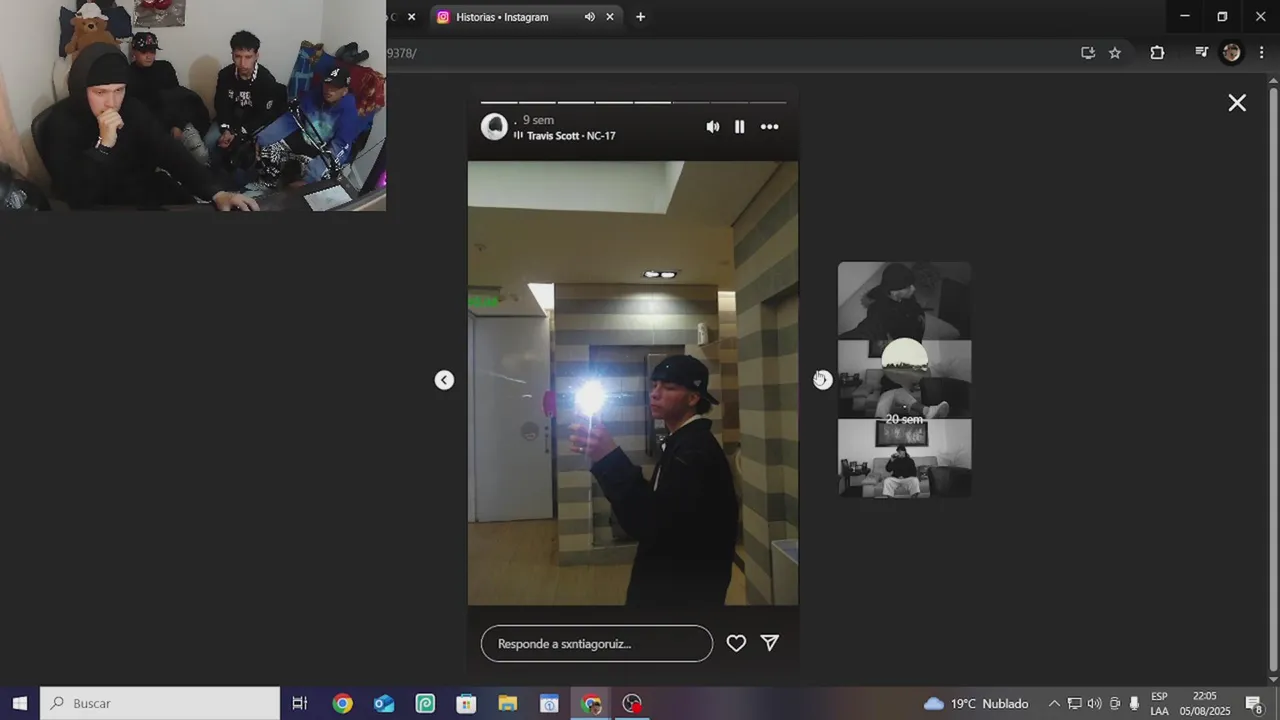The width and height of the screenshot is (1280, 720).
Task: Pause the playing story
Action: tap(740, 127)
